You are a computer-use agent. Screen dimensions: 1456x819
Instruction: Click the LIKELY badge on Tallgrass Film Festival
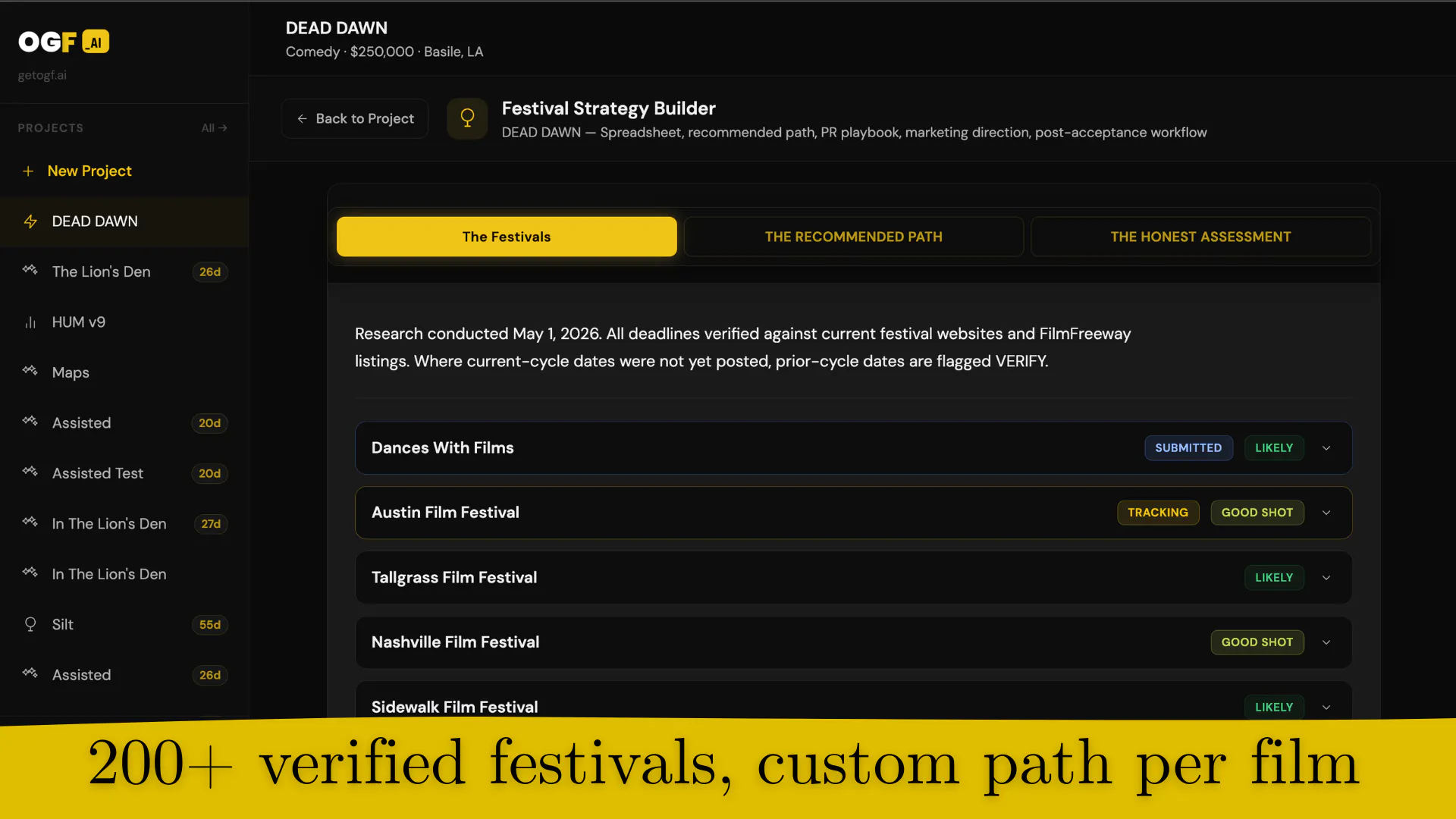[x=1274, y=578]
